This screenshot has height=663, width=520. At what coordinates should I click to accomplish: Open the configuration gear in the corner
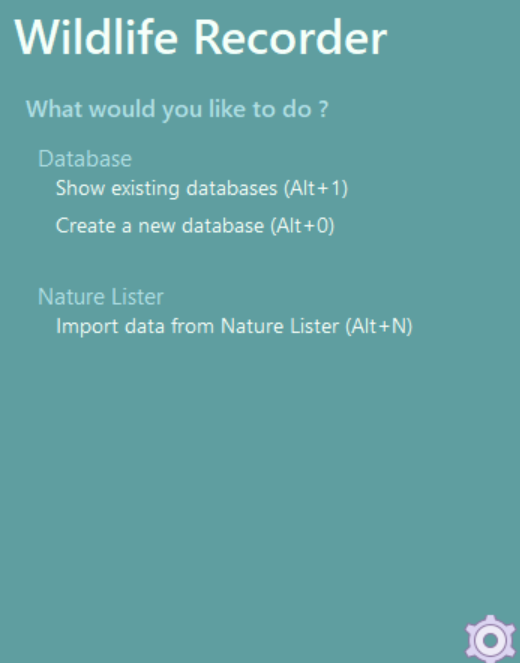tap(490, 640)
